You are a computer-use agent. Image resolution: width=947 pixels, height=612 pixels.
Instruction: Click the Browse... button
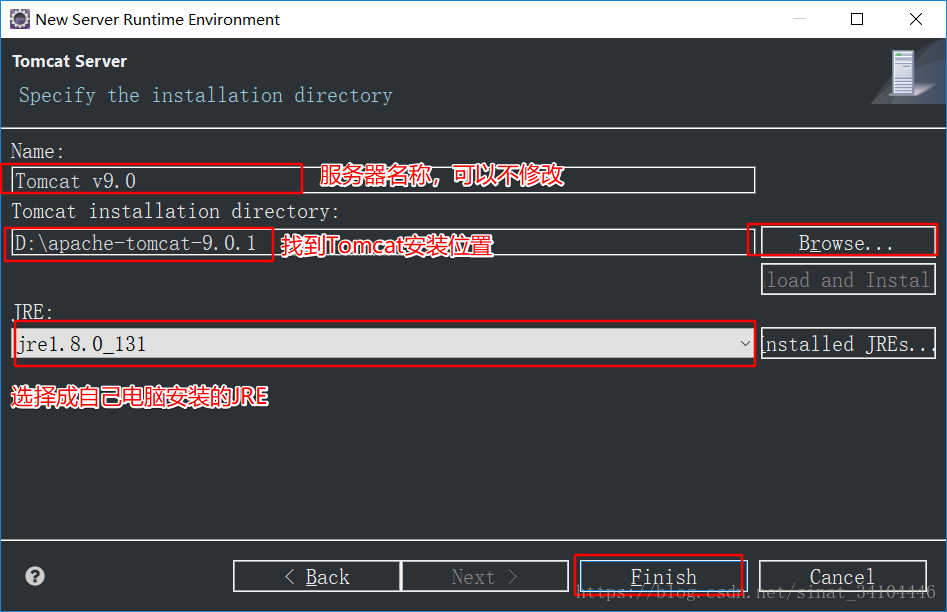848,242
